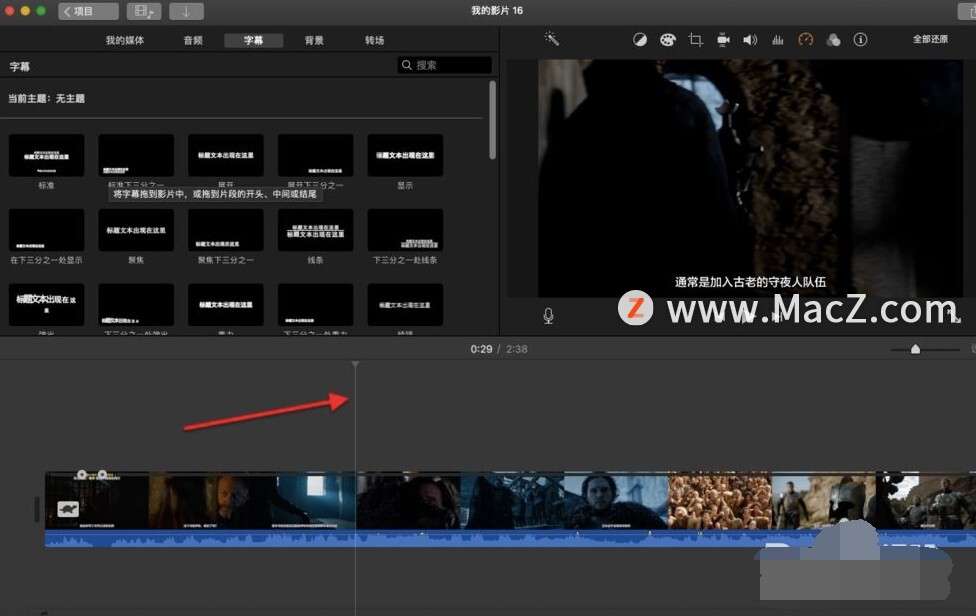Click the crowd scene frame in timeline
The width and height of the screenshot is (976, 616).
point(720,501)
